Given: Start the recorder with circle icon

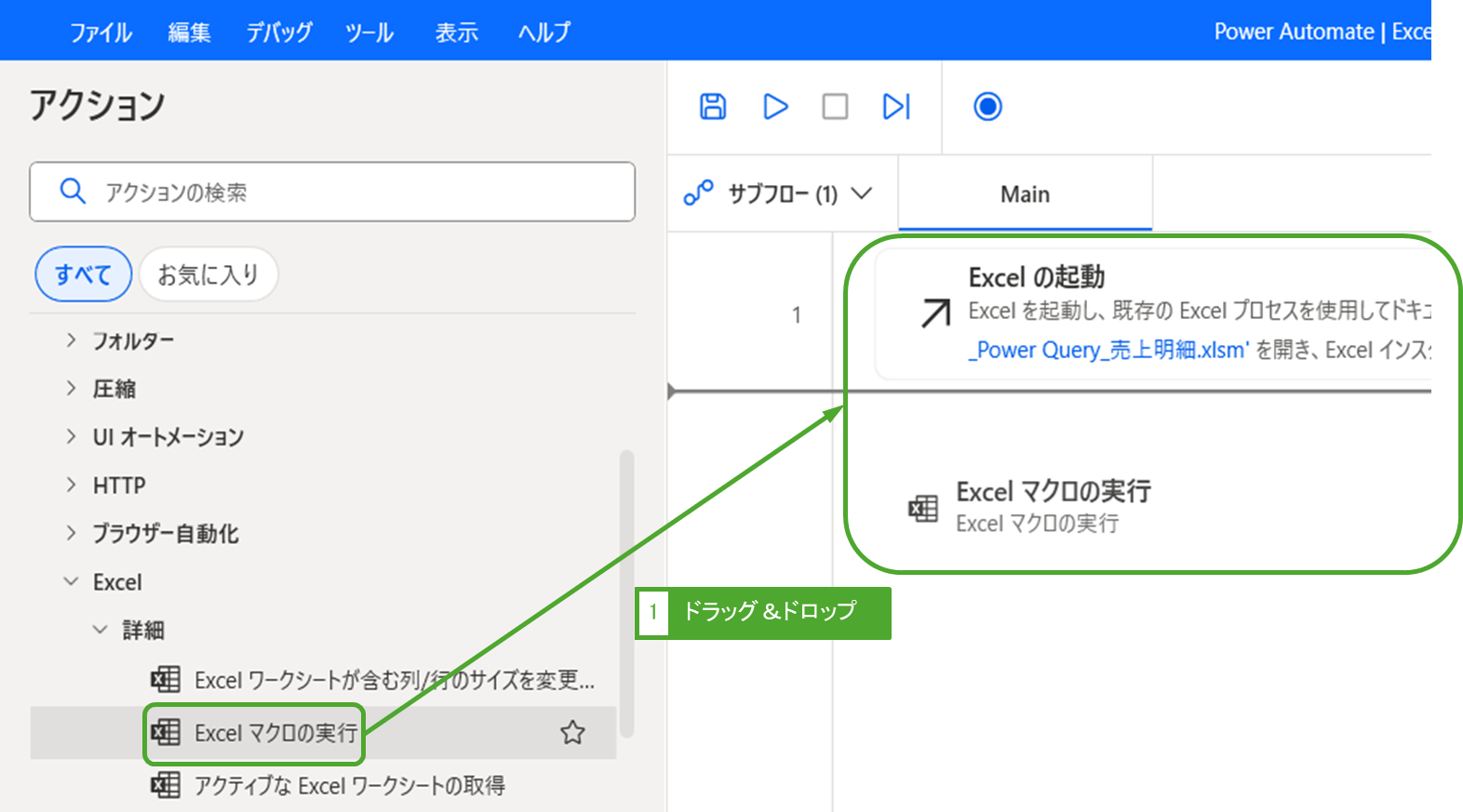Looking at the screenshot, I should click(987, 107).
